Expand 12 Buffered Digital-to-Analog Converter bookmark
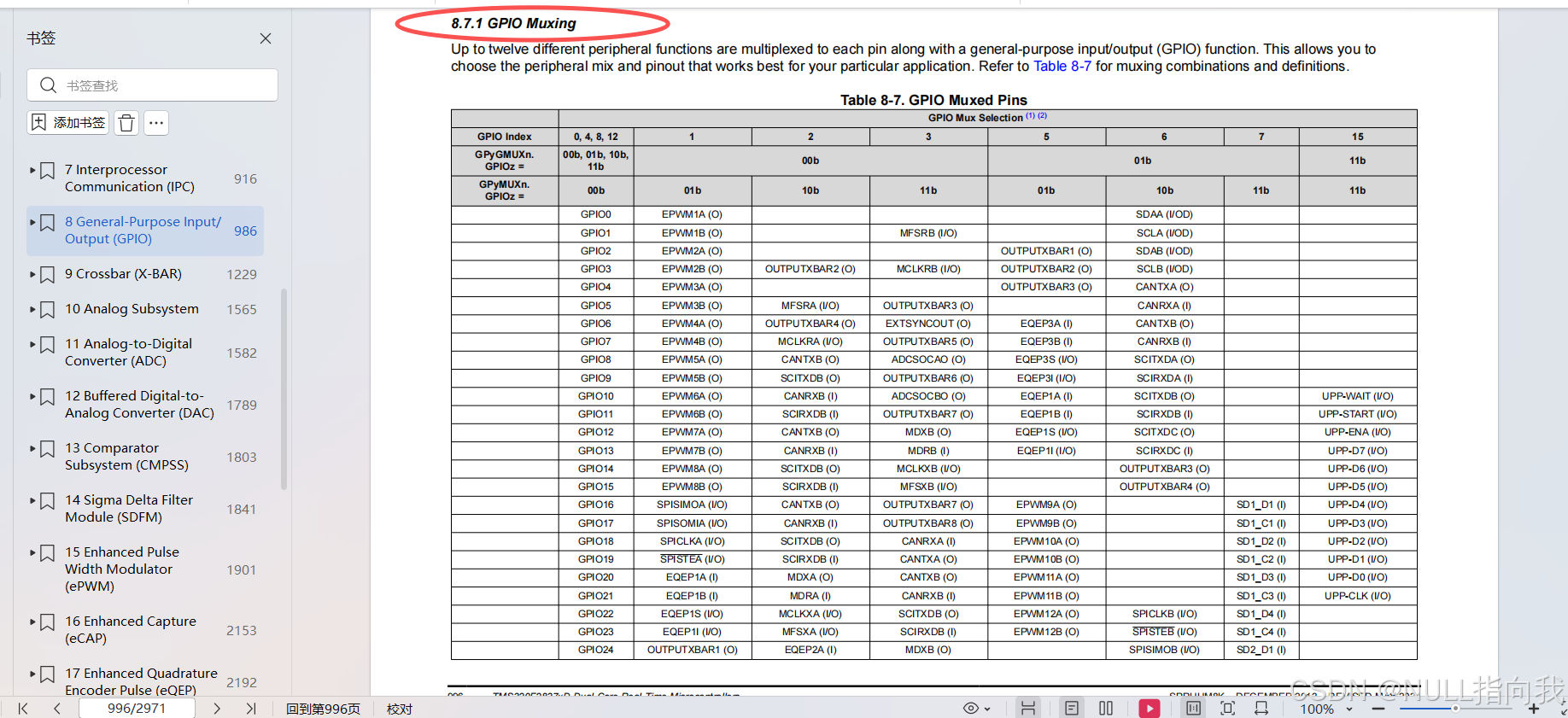This screenshot has height=718, width=1568. click(x=32, y=396)
